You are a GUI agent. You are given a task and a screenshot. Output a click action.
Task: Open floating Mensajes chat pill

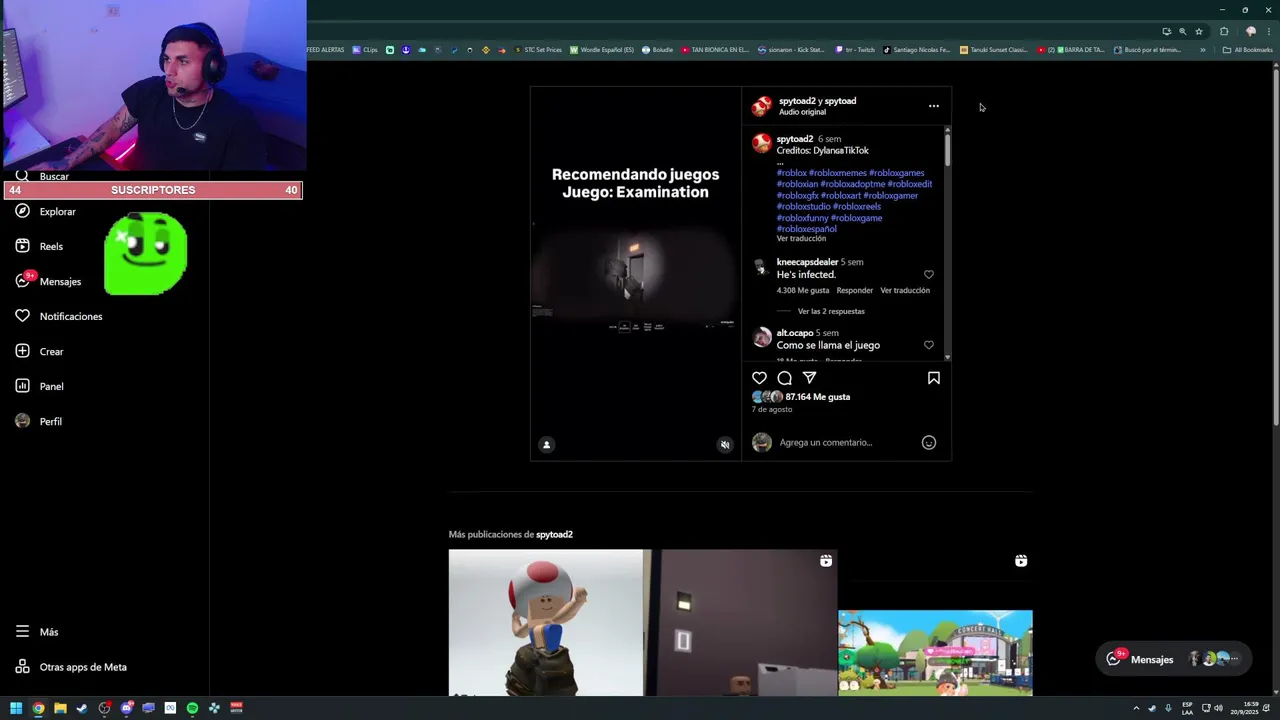[x=1173, y=659]
